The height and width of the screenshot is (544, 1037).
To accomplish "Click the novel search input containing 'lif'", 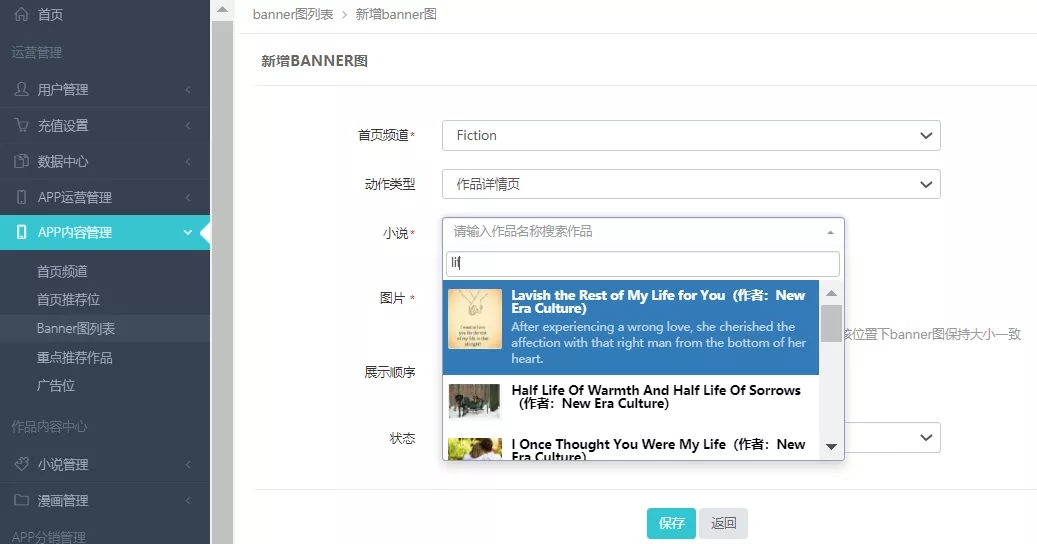I will tap(643, 264).
